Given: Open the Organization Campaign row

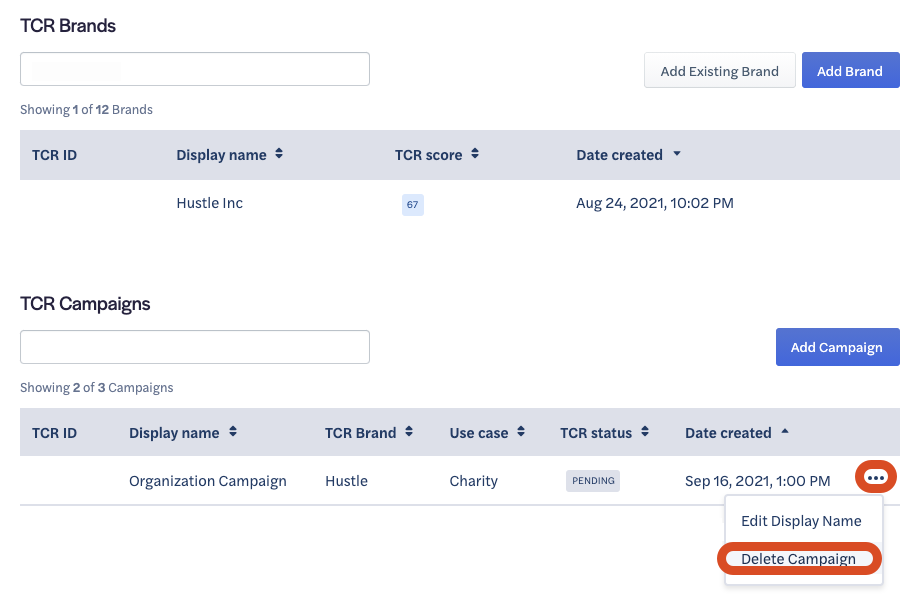Looking at the screenshot, I should (208, 481).
